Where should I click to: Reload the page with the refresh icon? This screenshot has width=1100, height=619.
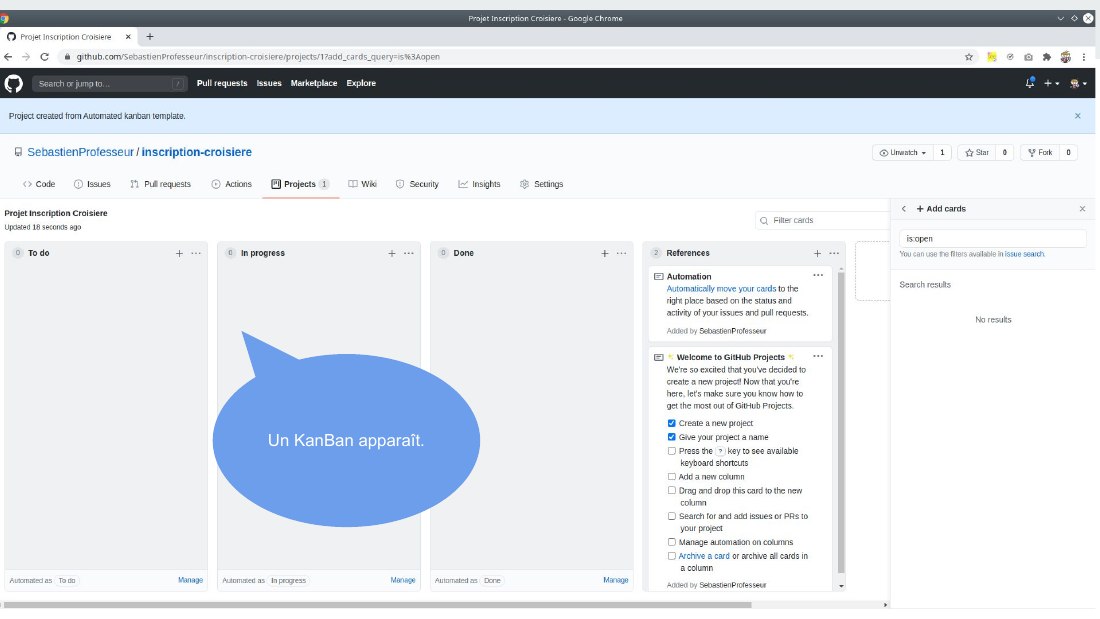pyautogui.click(x=44, y=57)
